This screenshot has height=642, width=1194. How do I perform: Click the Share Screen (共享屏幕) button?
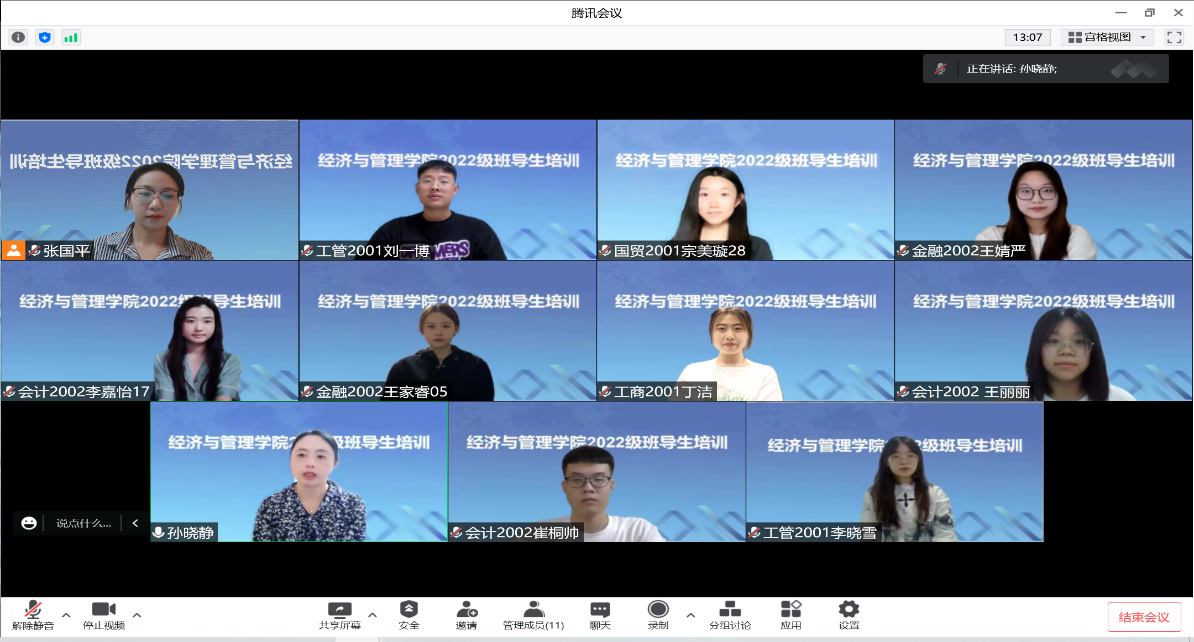click(x=340, y=614)
